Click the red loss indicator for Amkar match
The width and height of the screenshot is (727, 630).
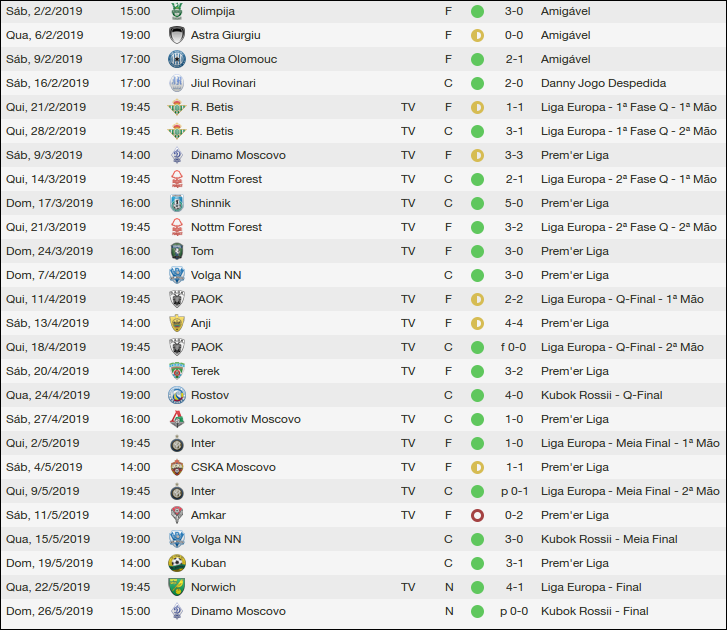click(x=477, y=515)
